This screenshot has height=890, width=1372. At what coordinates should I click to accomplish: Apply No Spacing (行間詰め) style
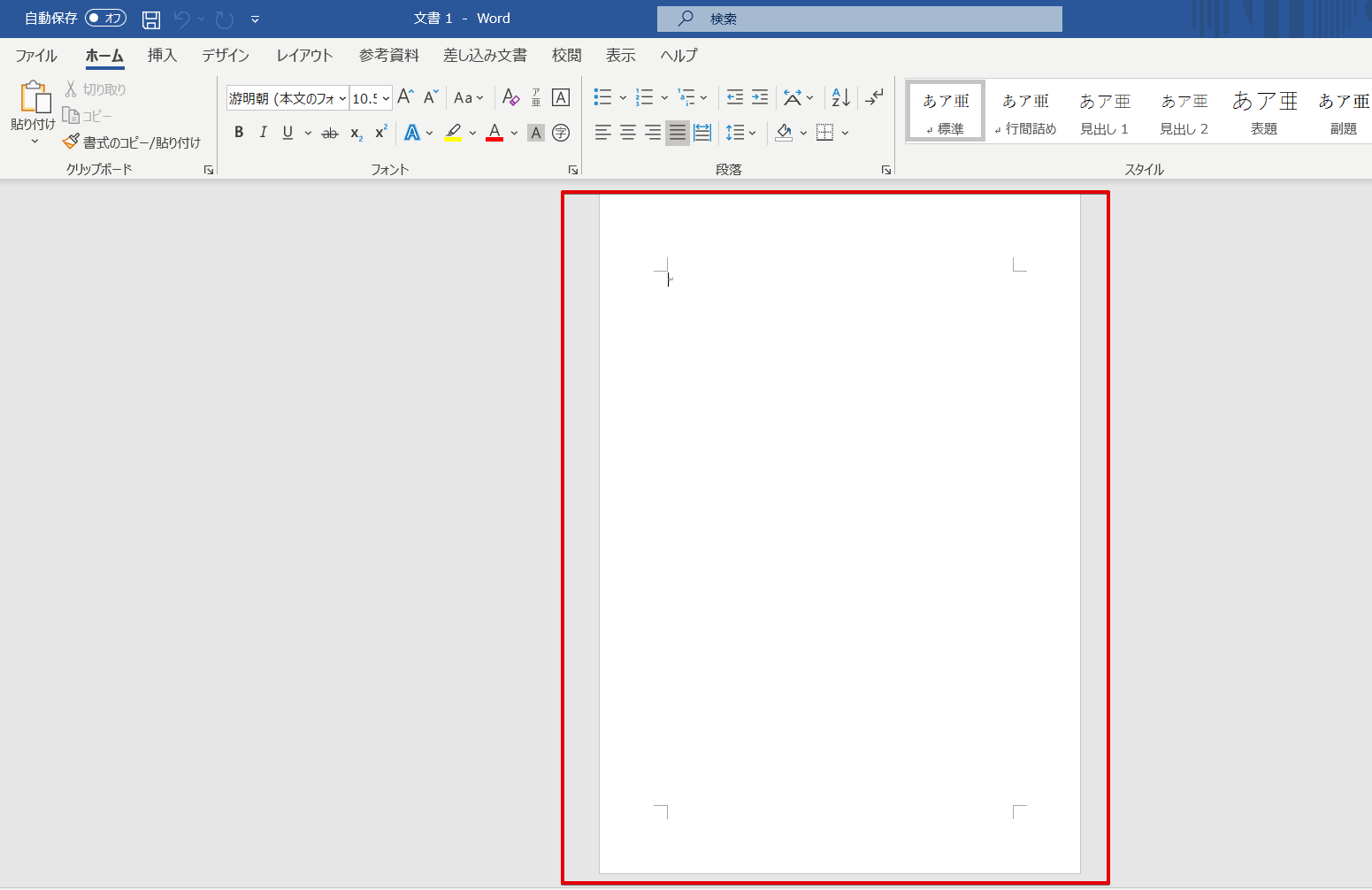[x=1025, y=111]
